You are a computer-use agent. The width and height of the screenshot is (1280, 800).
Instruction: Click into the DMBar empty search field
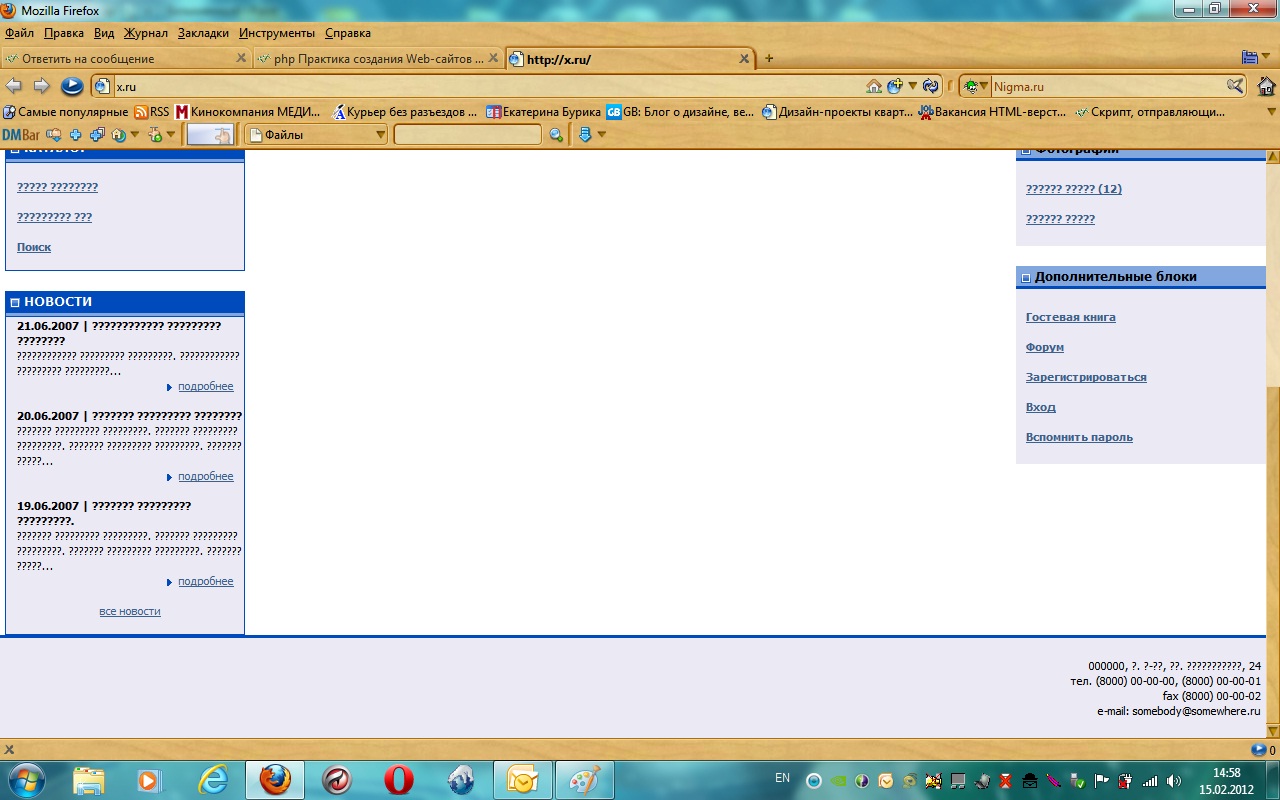coord(467,135)
